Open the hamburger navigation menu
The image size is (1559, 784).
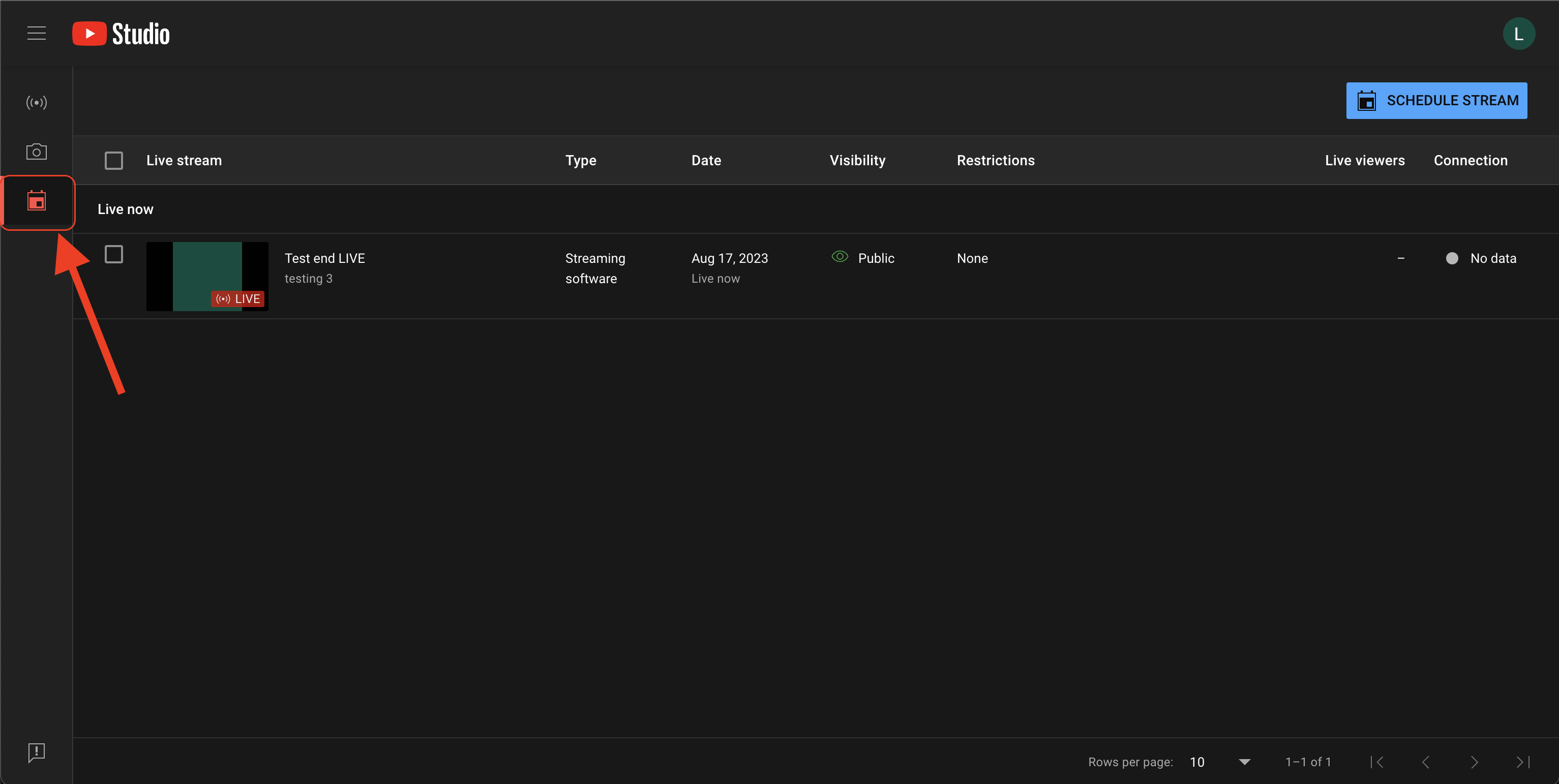36,33
